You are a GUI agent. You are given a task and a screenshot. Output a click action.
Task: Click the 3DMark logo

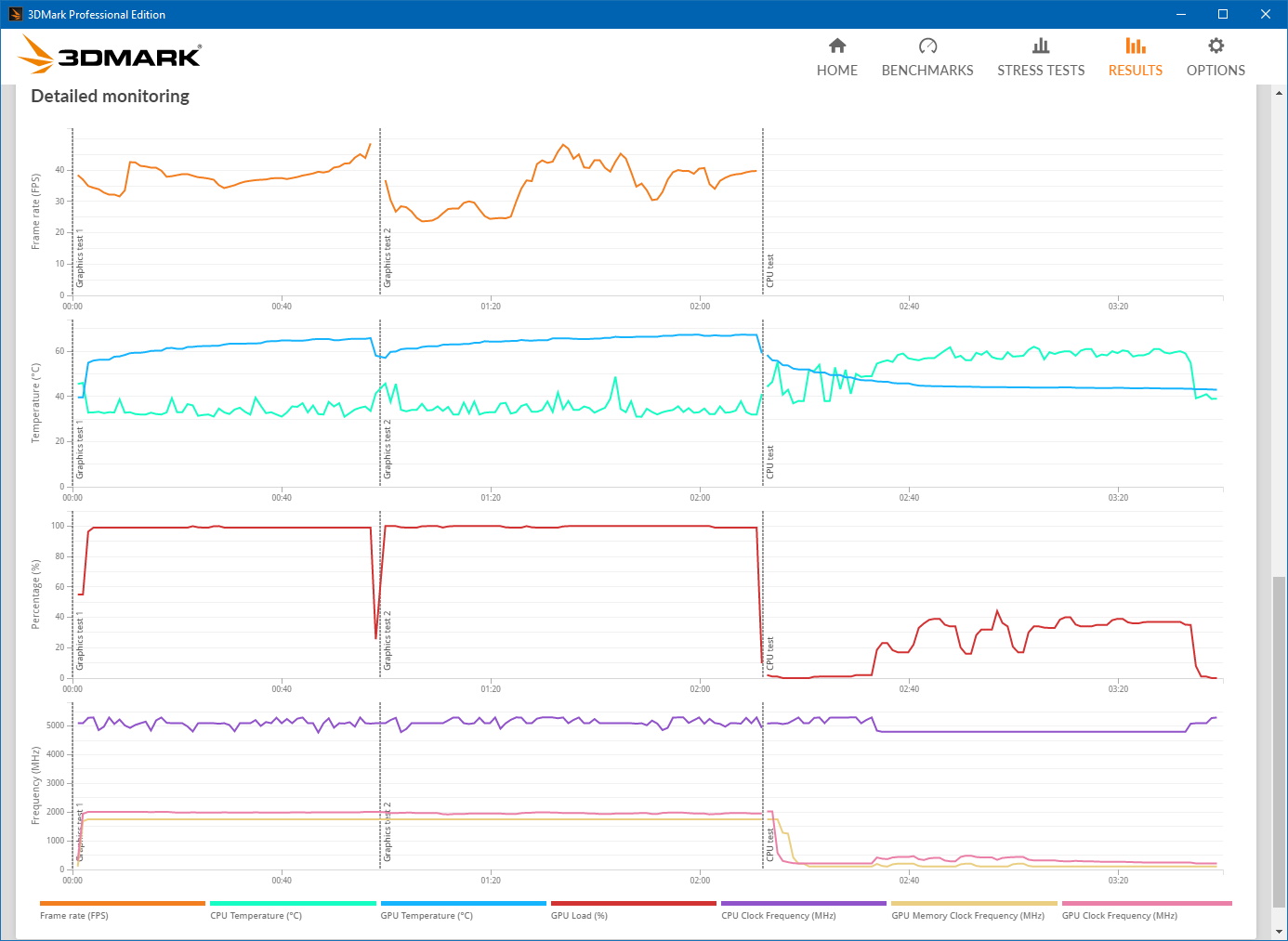coord(110,56)
